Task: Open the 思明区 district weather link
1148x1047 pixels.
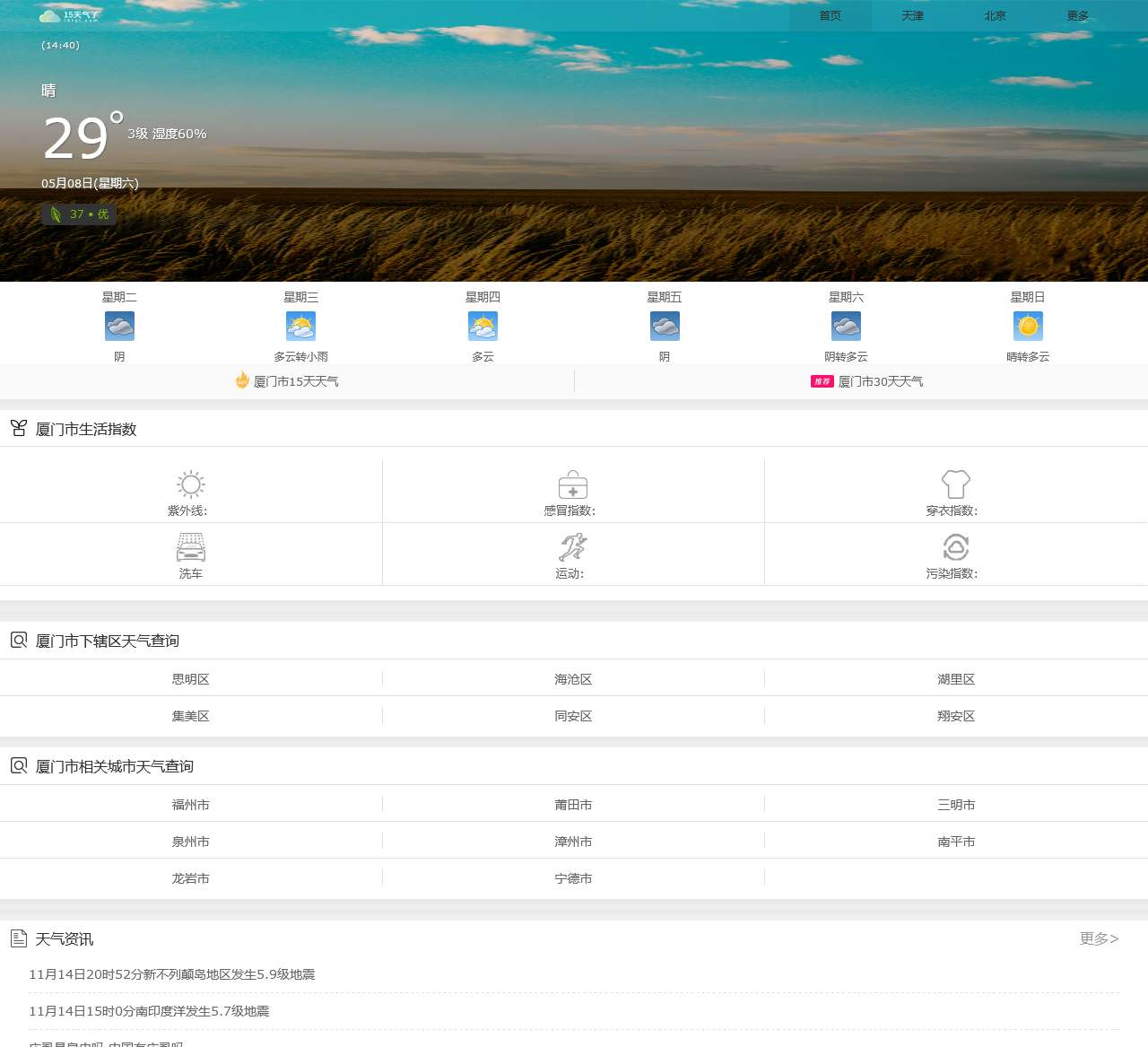Action: pyautogui.click(x=190, y=679)
